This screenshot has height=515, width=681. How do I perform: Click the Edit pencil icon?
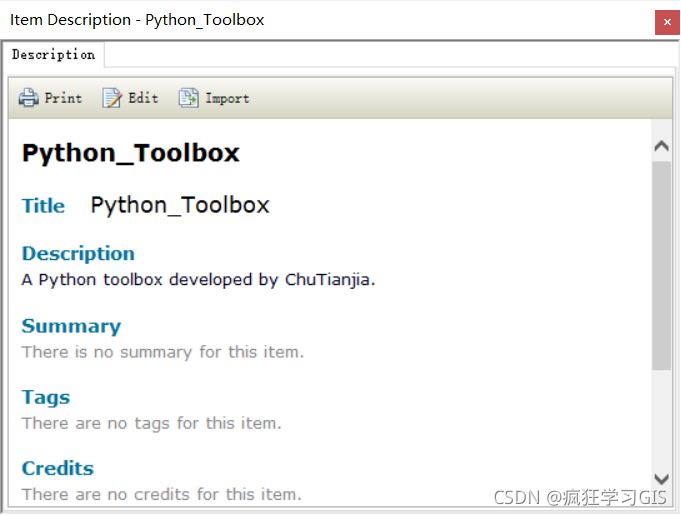(112, 98)
